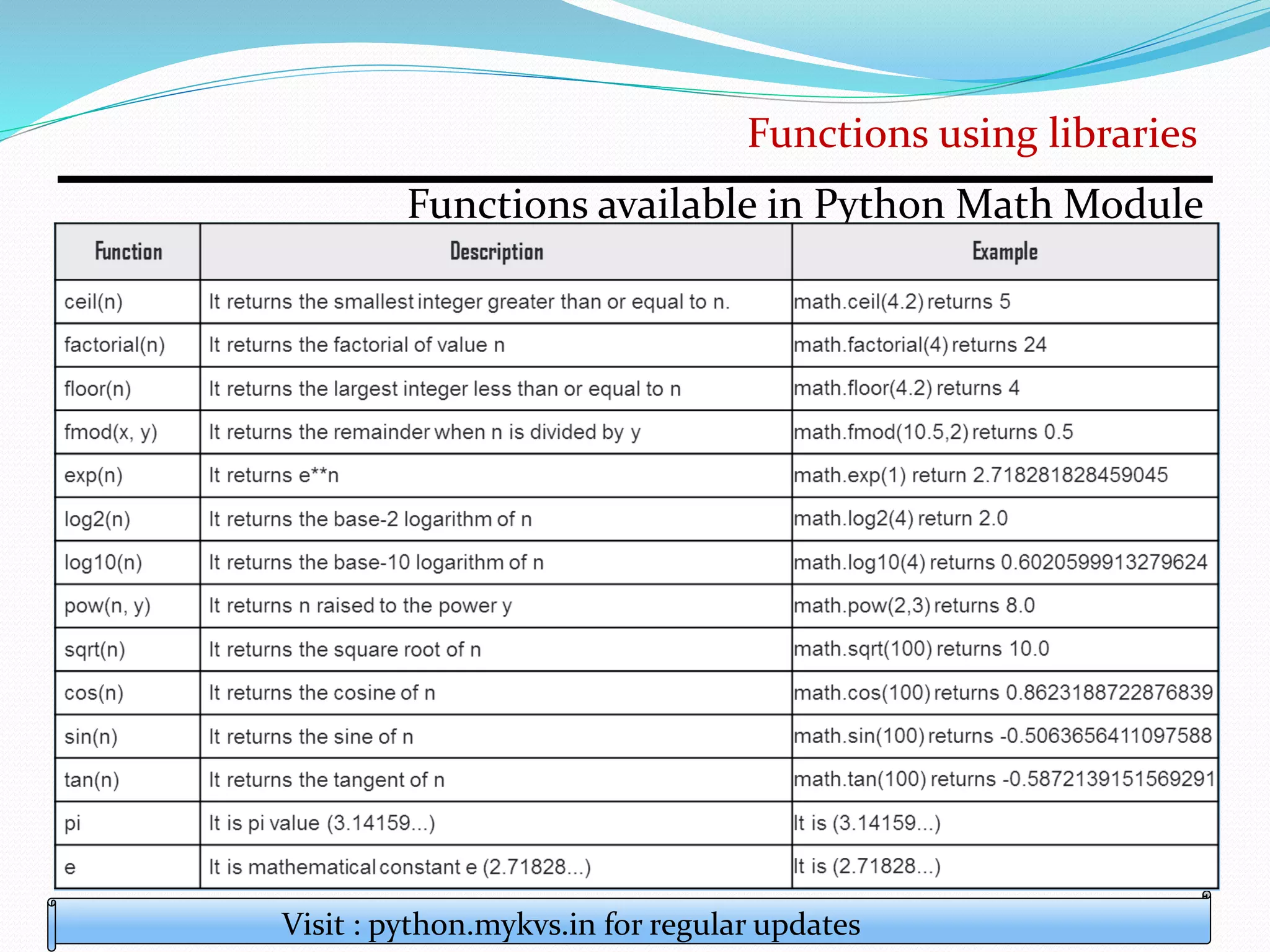Click example 'math.floor(4.2) returns 4'
1270x952 pixels.
coord(907,389)
